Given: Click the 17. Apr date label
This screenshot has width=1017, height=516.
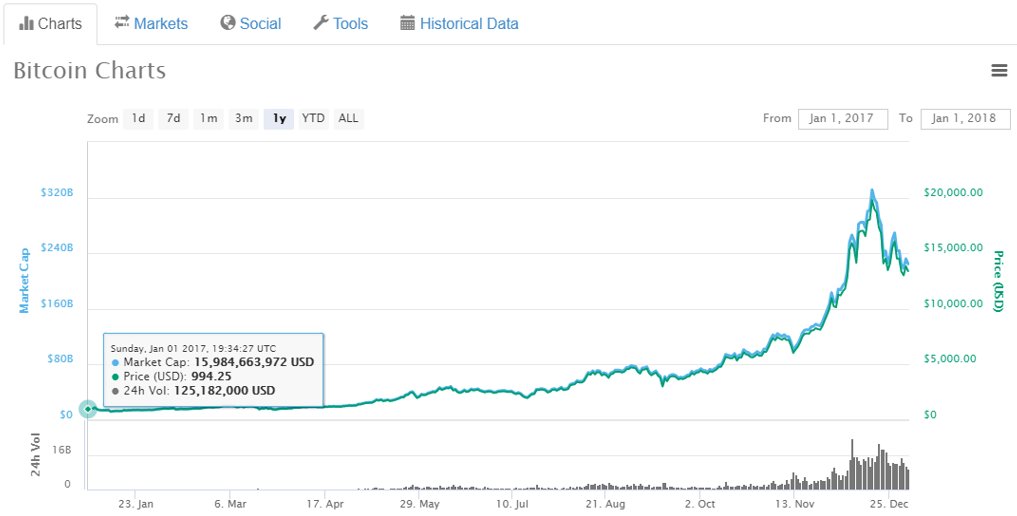Looking at the screenshot, I should coord(325,504).
